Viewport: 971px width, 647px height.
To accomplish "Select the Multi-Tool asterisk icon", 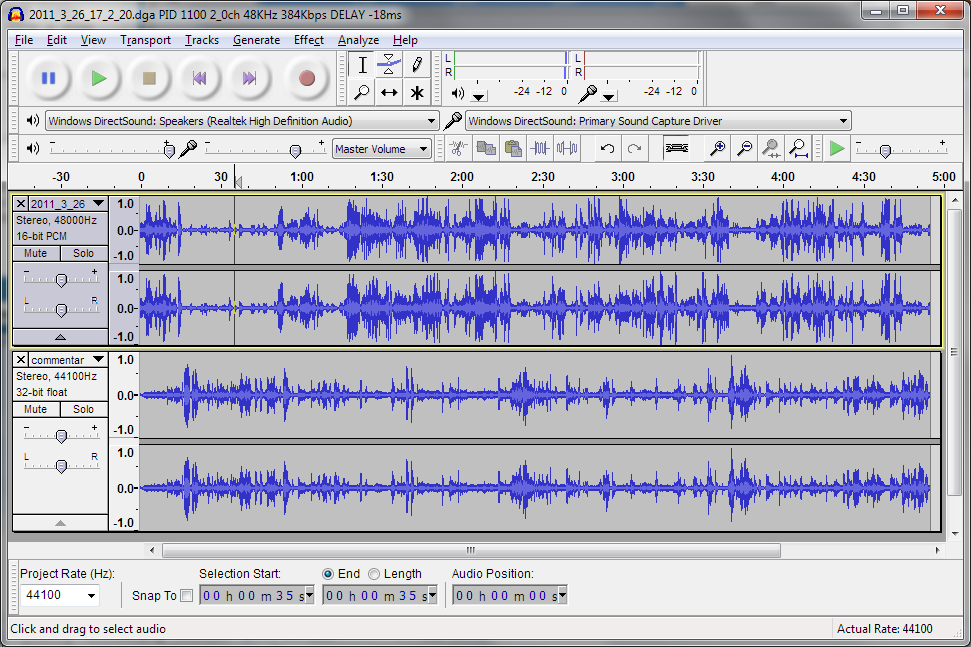I will 416,93.
